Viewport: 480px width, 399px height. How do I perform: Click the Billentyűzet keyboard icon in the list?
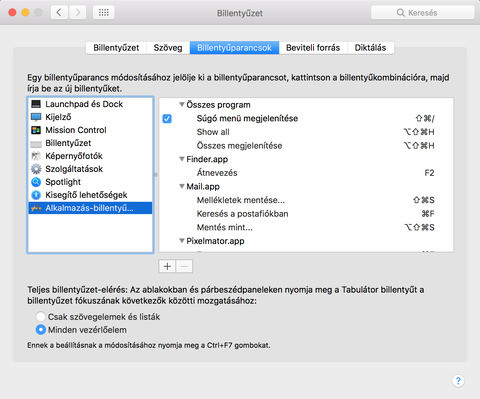[x=36, y=144]
